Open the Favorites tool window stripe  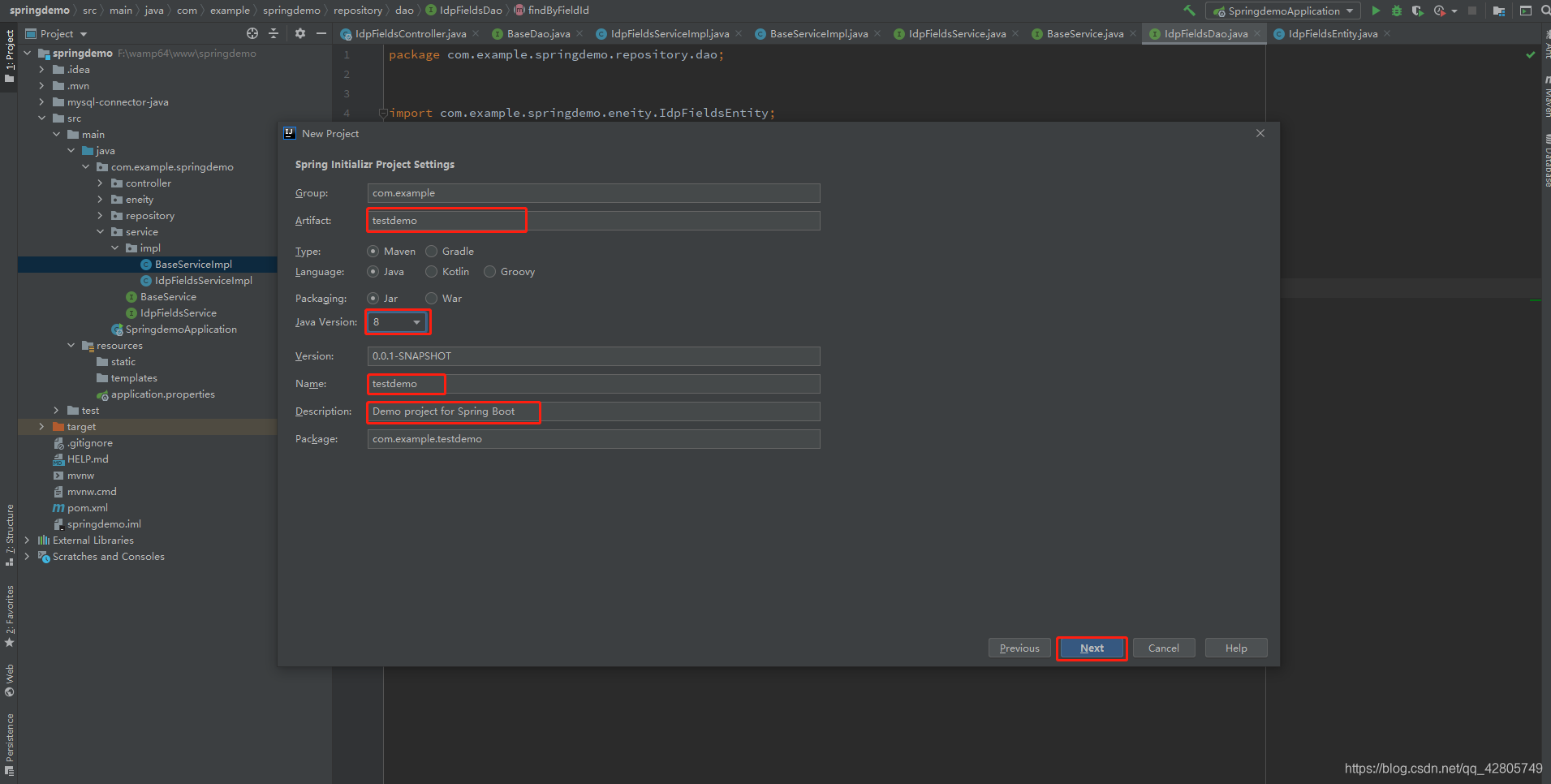[10, 616]
